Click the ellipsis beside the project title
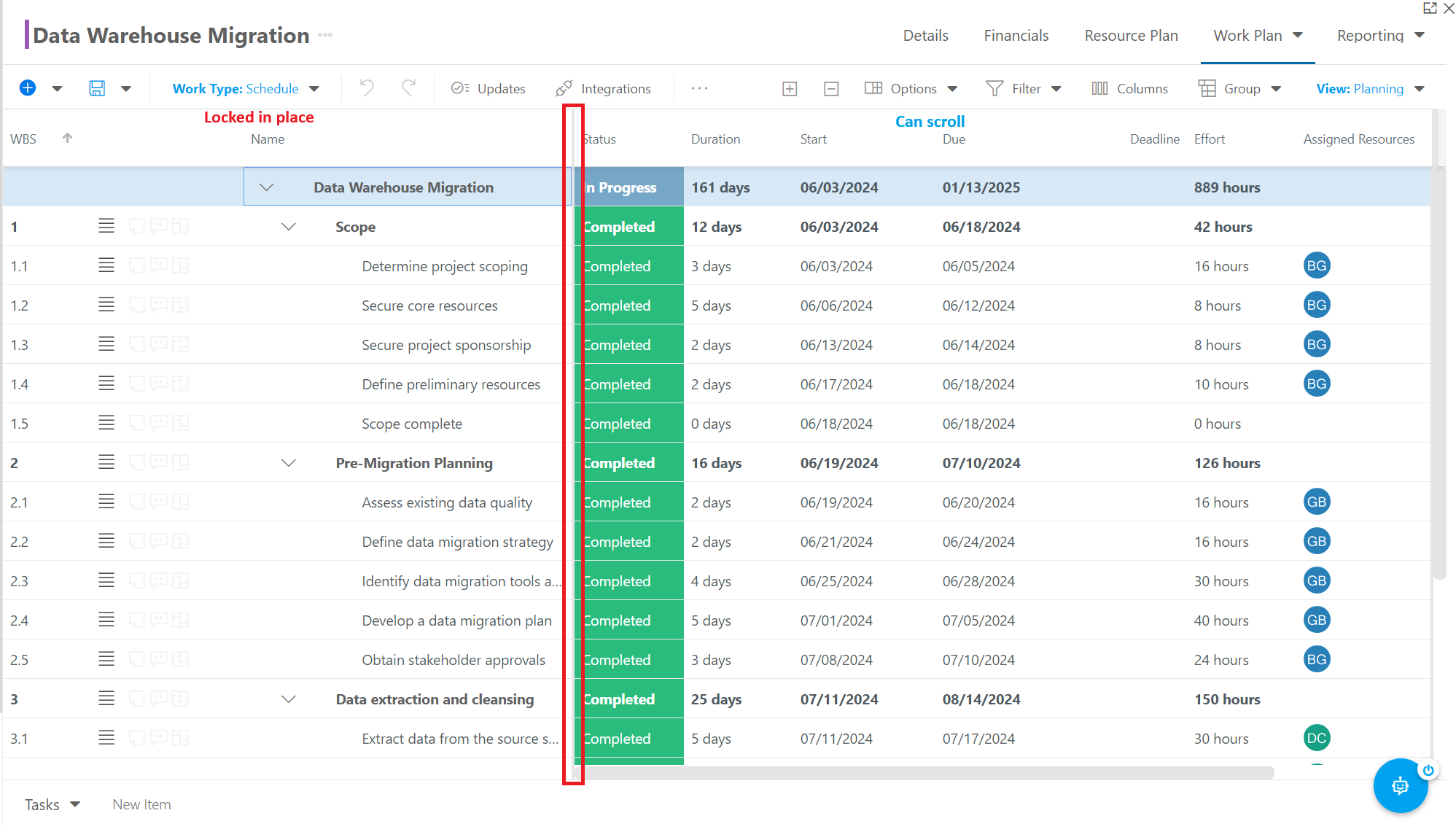Image resolution: width=1456 pixels, height=840 pixels. (325, 35)
